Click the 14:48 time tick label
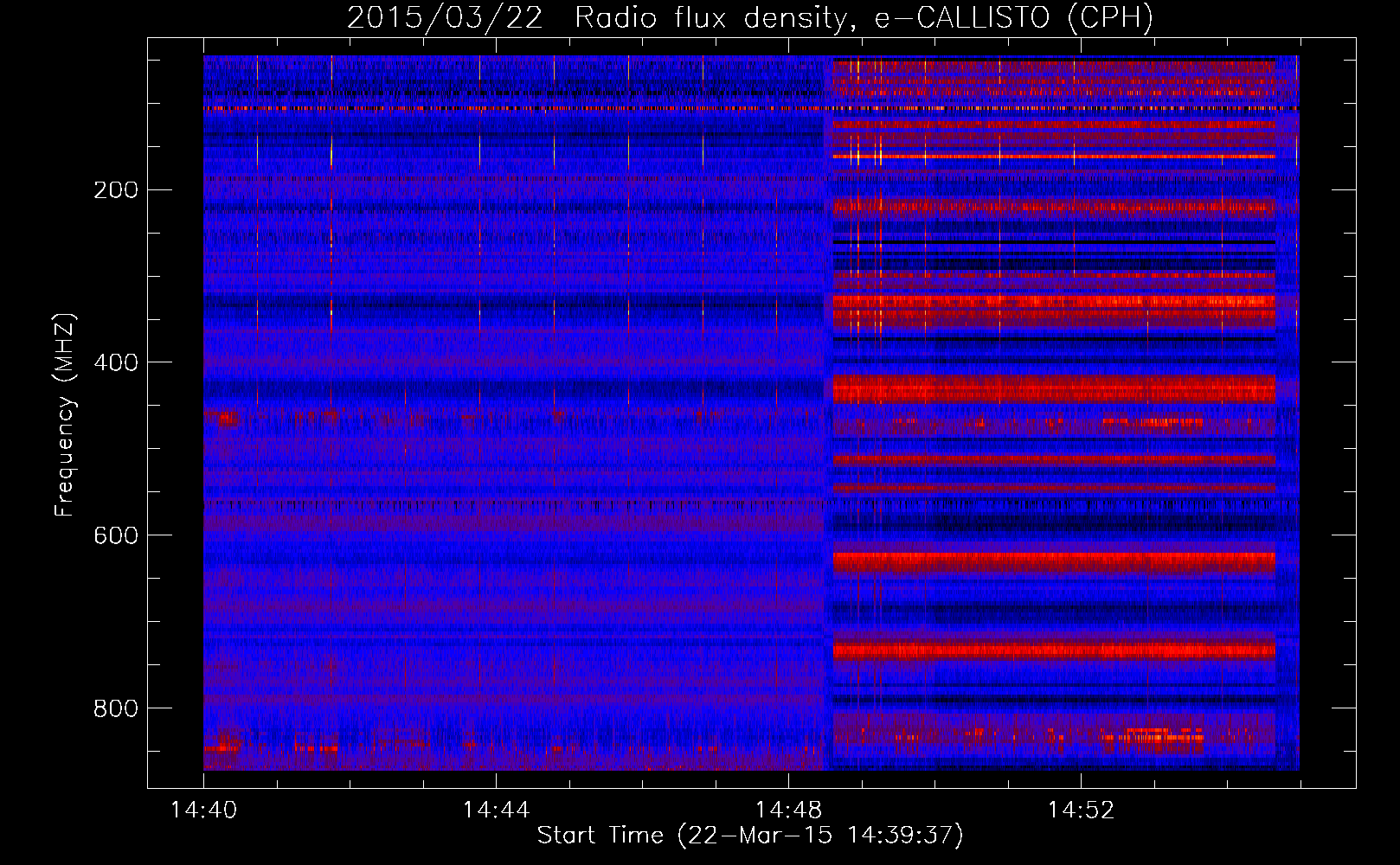1400x865 pixels. (788, 811)
